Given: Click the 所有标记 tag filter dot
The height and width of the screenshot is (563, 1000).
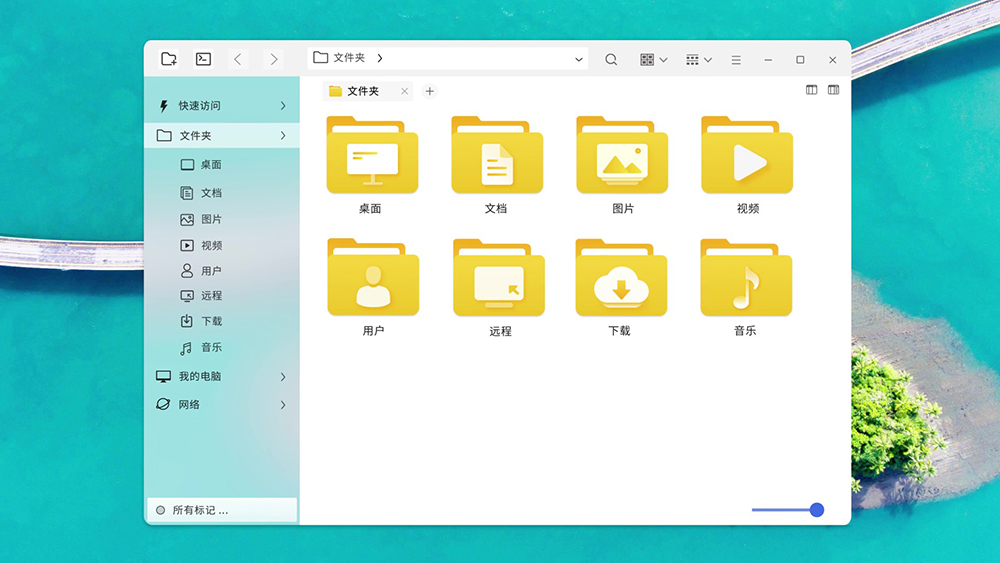Looking at the screenshot, I should point(160,510).
